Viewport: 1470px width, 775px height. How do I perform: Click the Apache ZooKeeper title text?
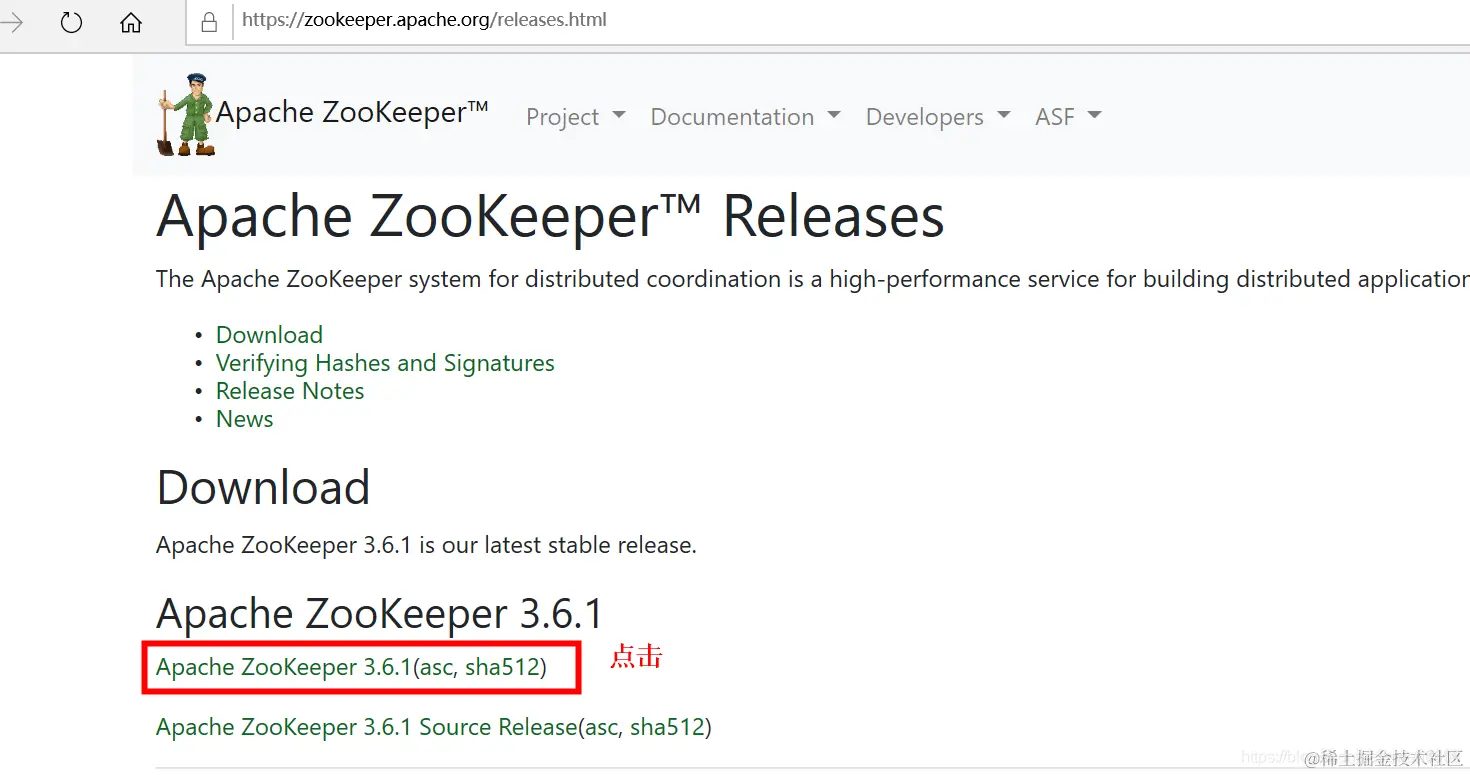pos(352,111)
